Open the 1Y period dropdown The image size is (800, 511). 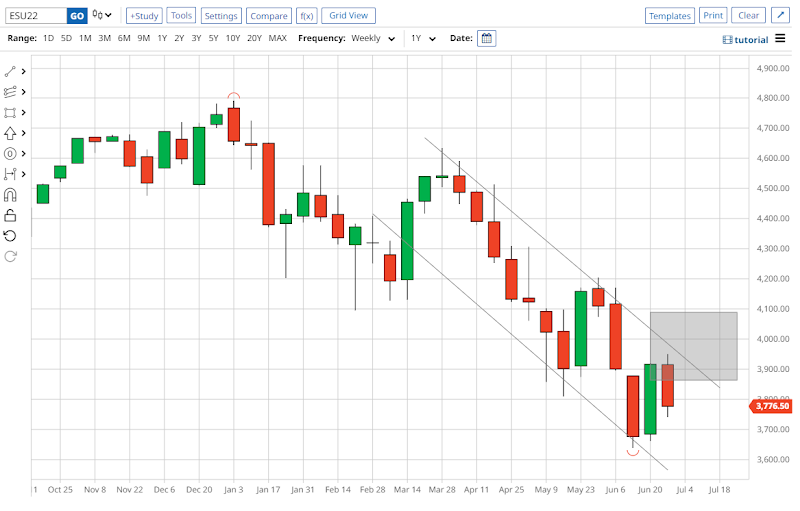(424, 38)
